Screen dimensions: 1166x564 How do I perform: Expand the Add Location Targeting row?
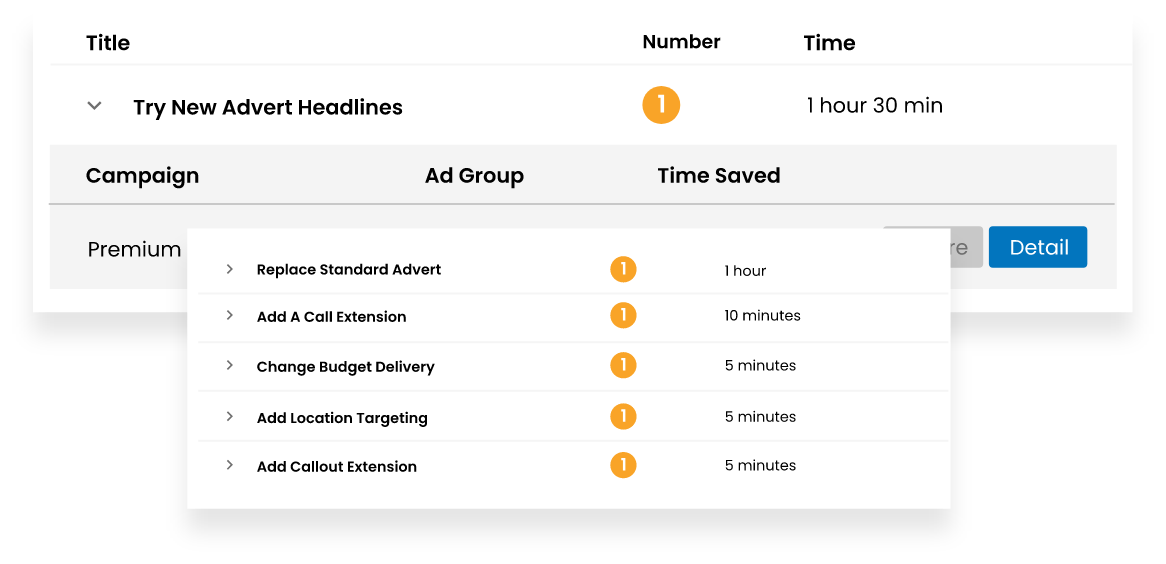229,417
